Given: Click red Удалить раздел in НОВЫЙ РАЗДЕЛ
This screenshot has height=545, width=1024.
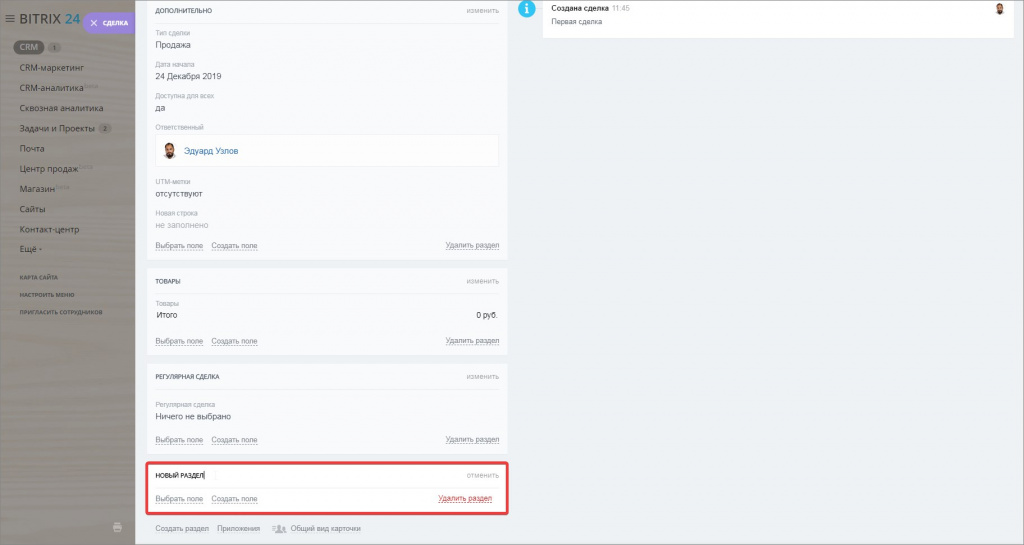Looking at the screenshot, I should pos(465,499).
